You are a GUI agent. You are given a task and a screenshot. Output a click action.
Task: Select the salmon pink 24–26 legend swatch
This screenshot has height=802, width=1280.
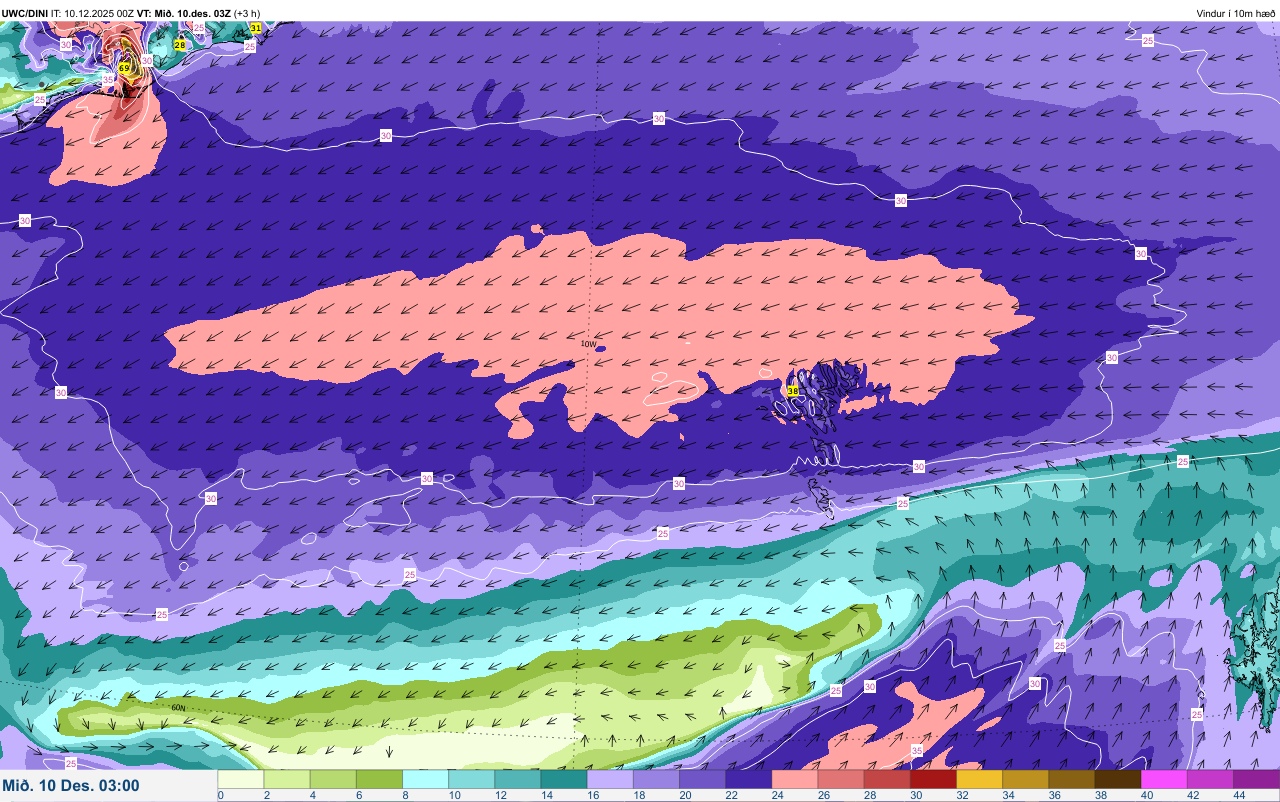794,778
